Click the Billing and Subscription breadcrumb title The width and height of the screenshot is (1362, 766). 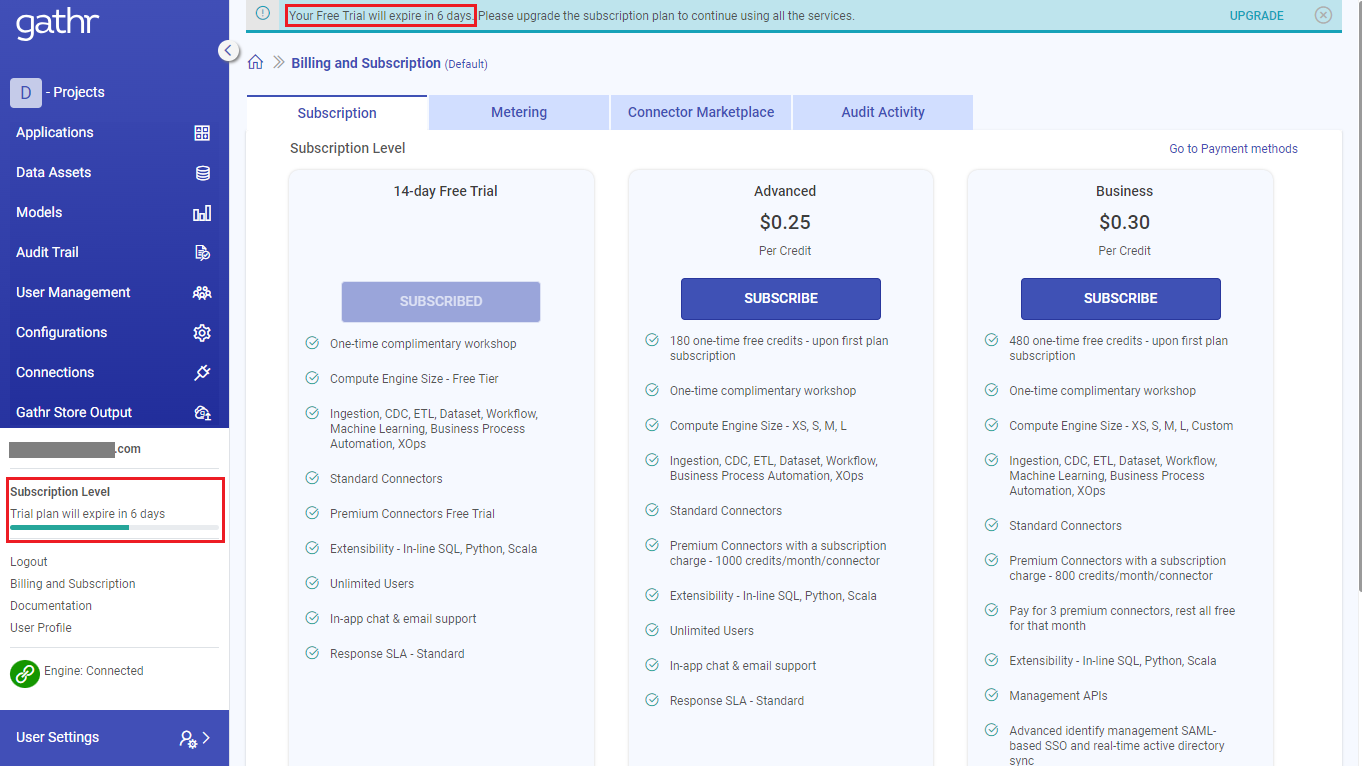coord(366,63)
